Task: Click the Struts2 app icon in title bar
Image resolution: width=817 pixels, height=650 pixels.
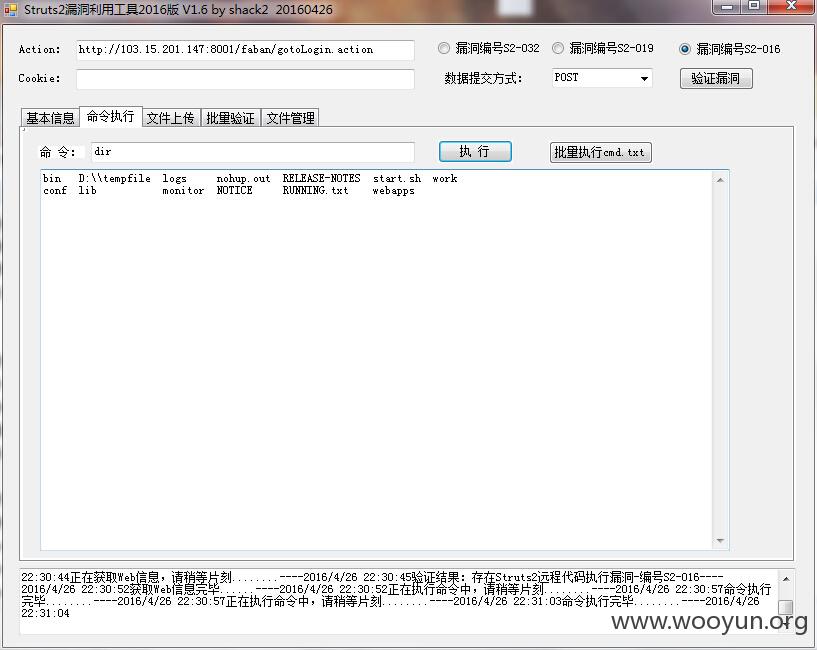Action: coord(10,9)
